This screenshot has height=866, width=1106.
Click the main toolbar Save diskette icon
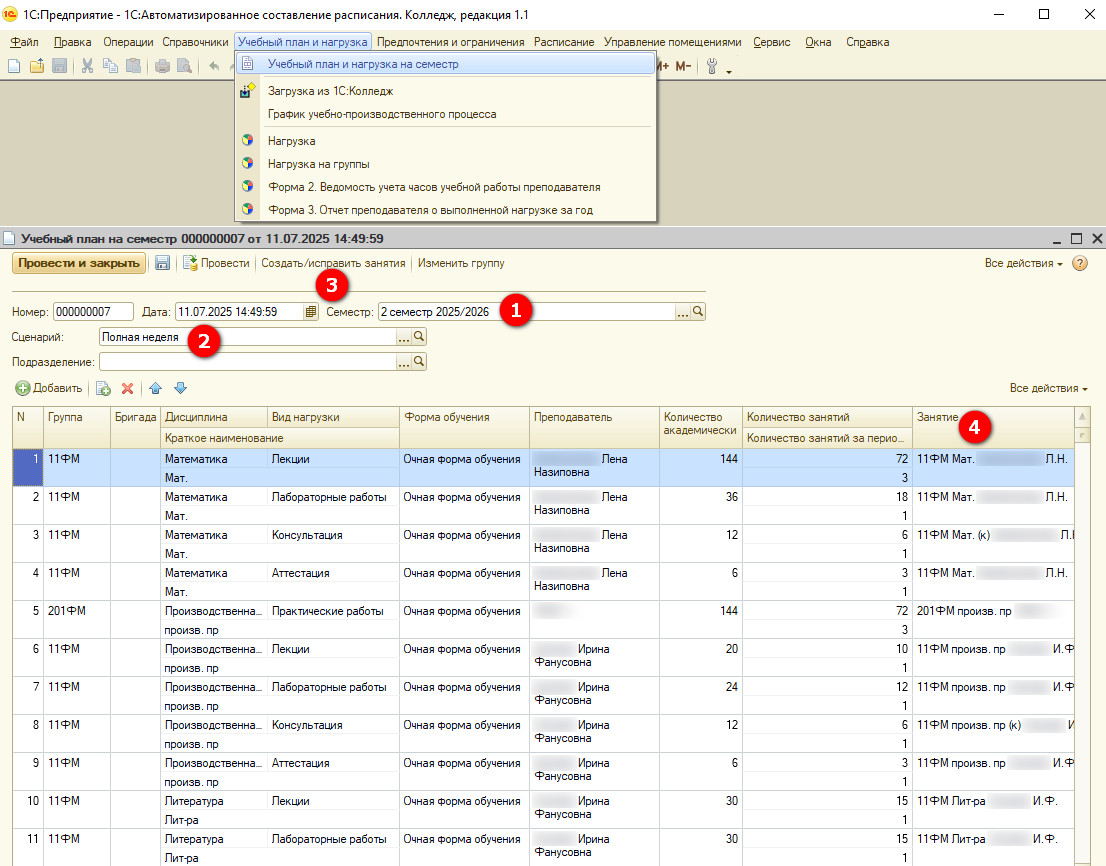pos(59,66)
